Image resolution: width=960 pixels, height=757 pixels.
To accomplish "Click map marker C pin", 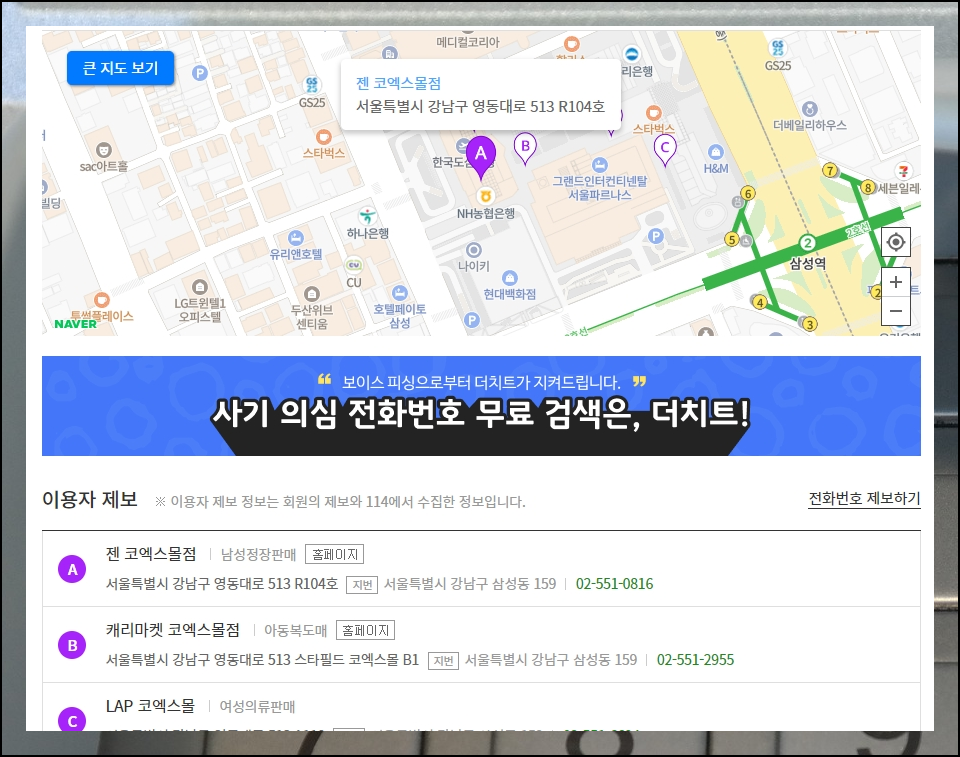I will pos(665,149).
